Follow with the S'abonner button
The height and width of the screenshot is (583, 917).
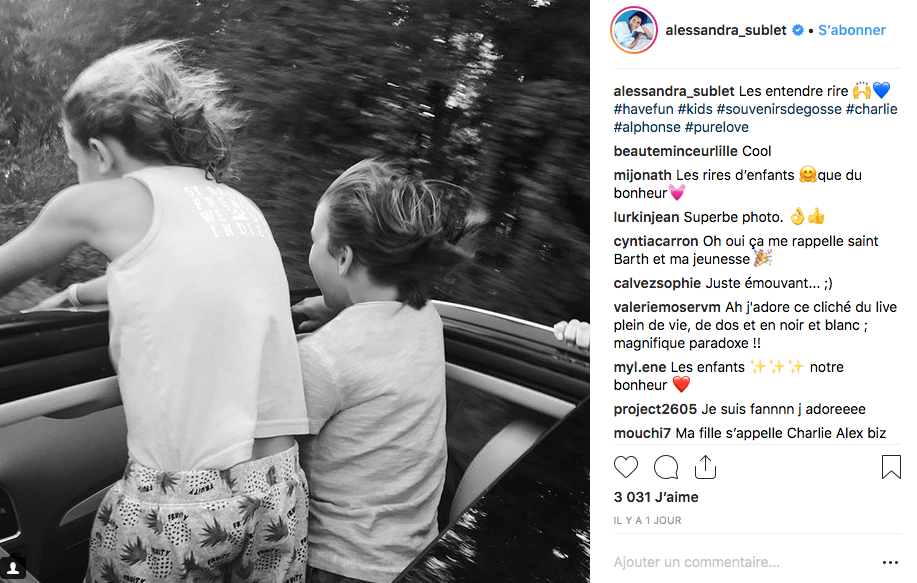852,30
